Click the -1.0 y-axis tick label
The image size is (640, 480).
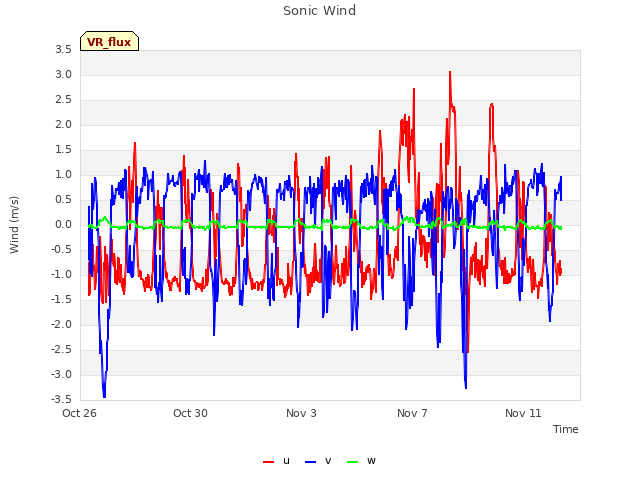pyautogui.click(x=62, y=275)
